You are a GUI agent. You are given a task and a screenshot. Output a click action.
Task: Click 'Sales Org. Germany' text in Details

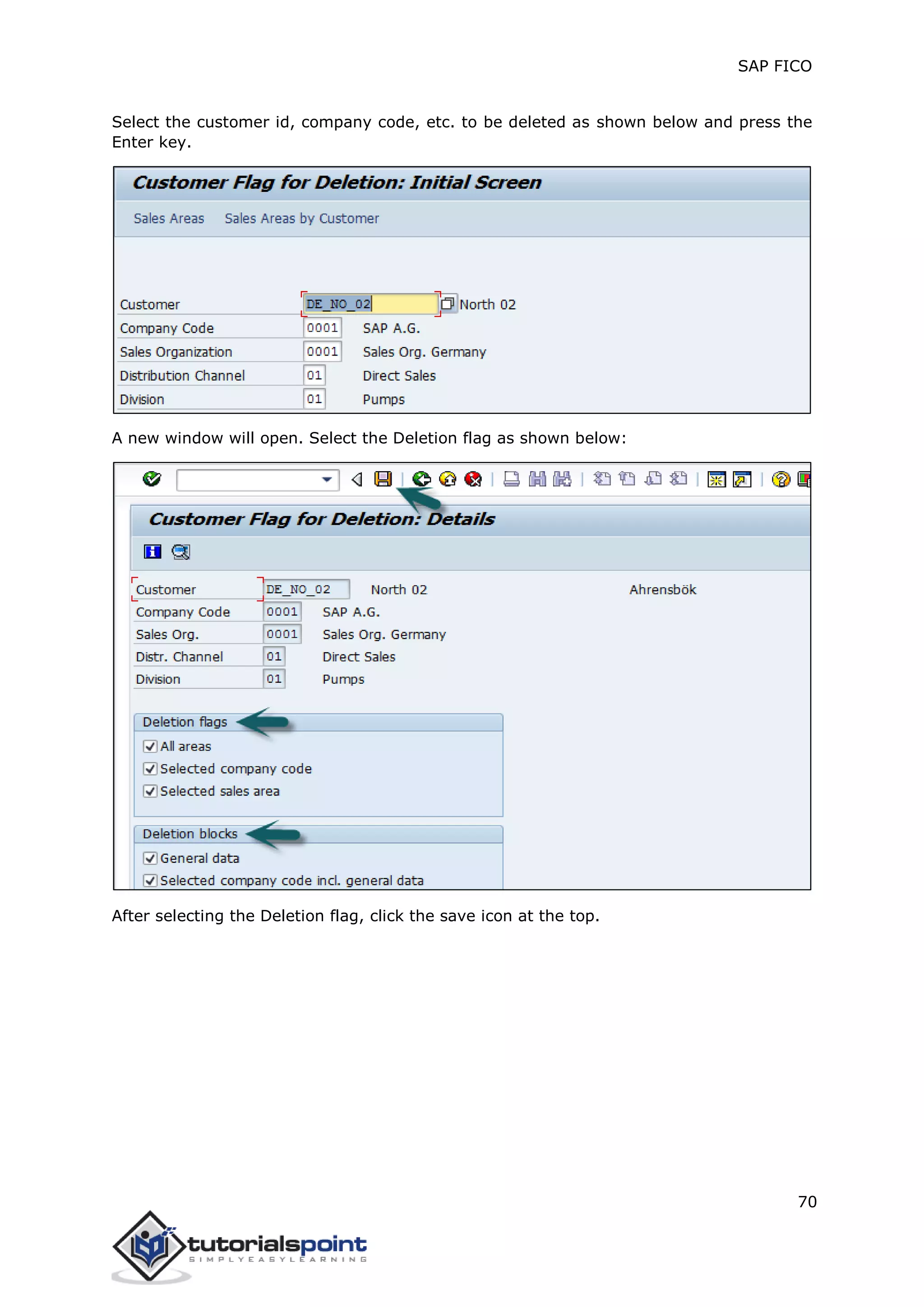[384, 635]
